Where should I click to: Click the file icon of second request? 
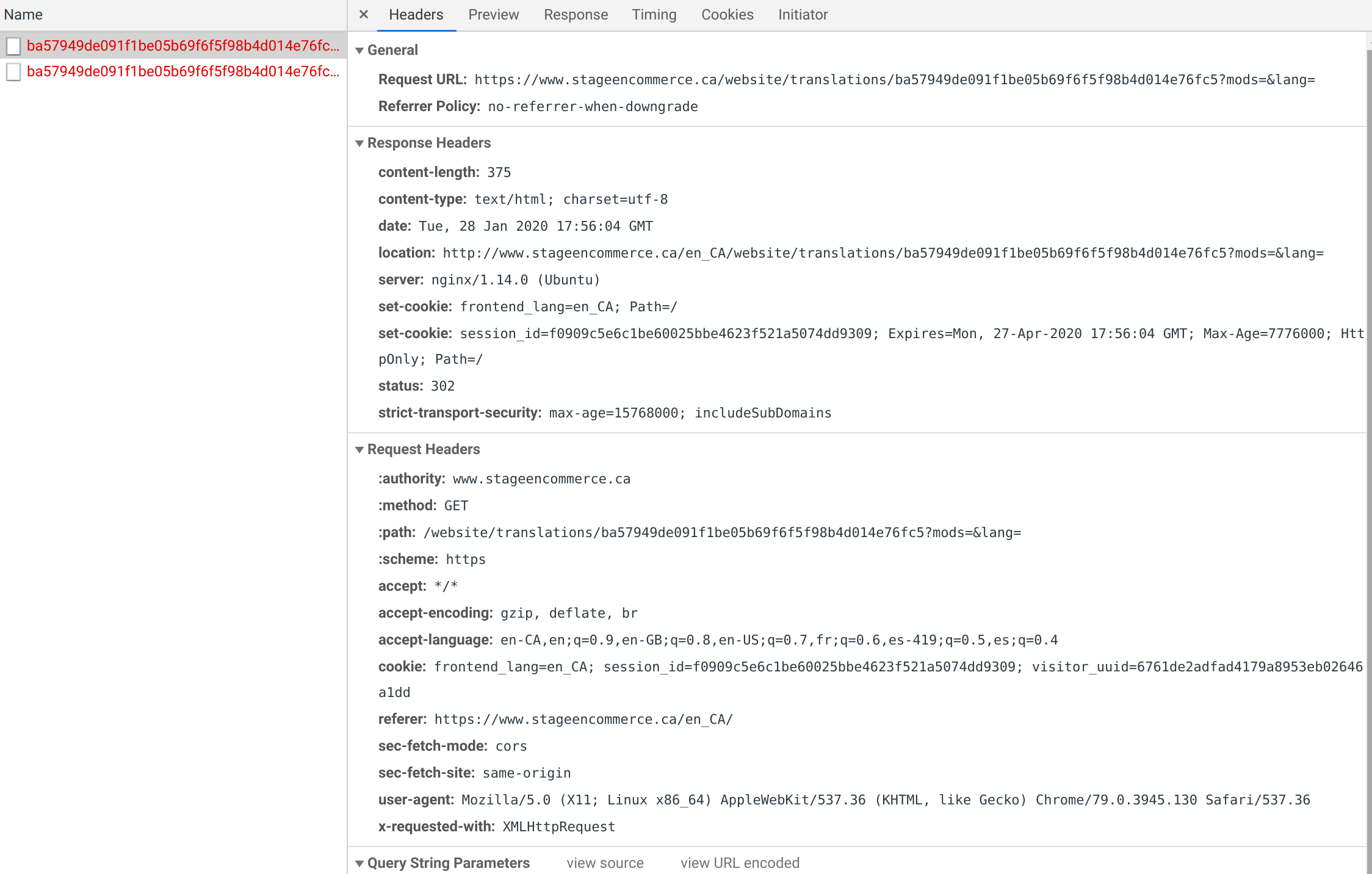click(x=13, y=71)
